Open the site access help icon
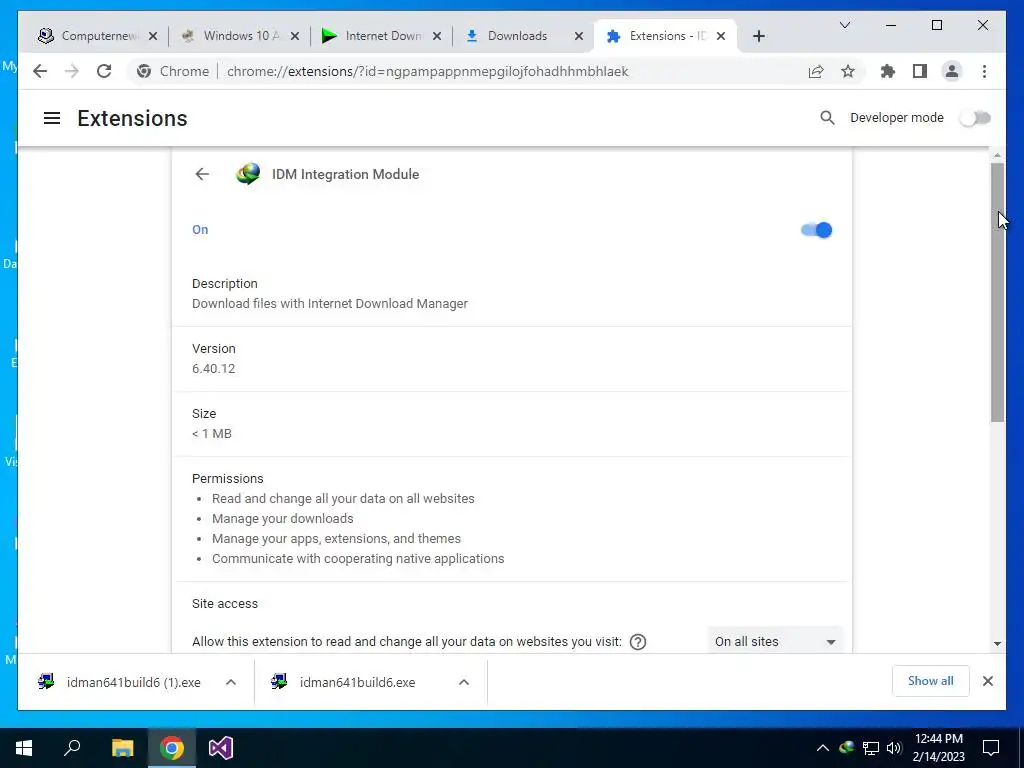The height and width of the screenshot is (768, 1024). (638, 642)
